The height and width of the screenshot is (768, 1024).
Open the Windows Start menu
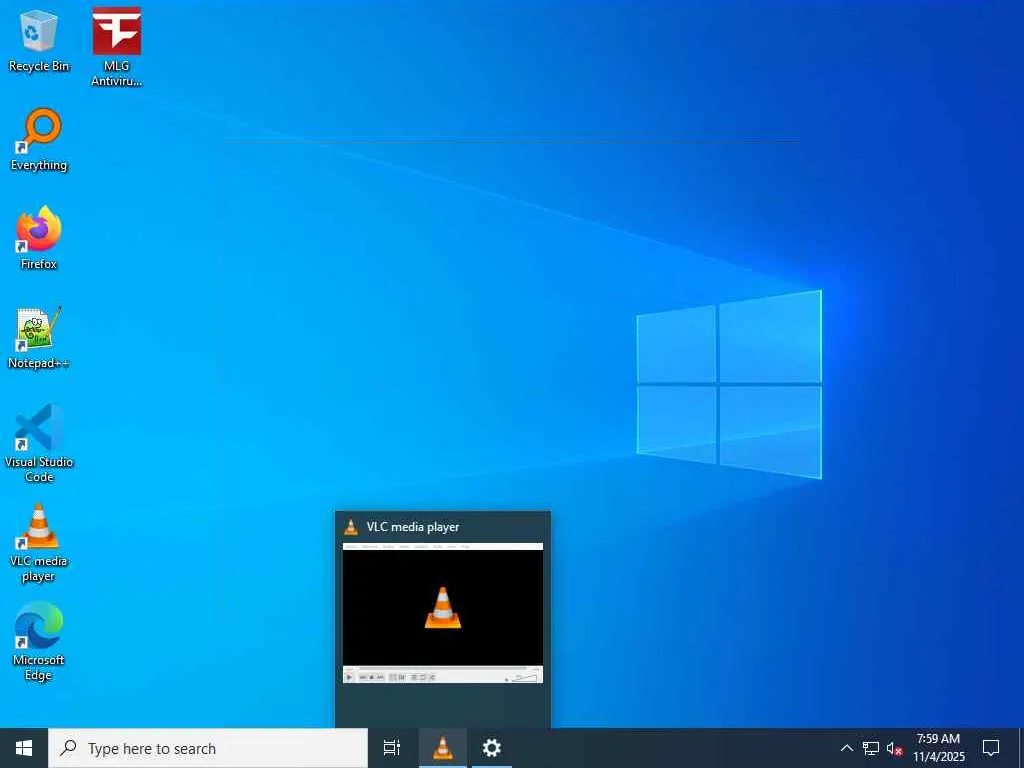tap(24, 748)
